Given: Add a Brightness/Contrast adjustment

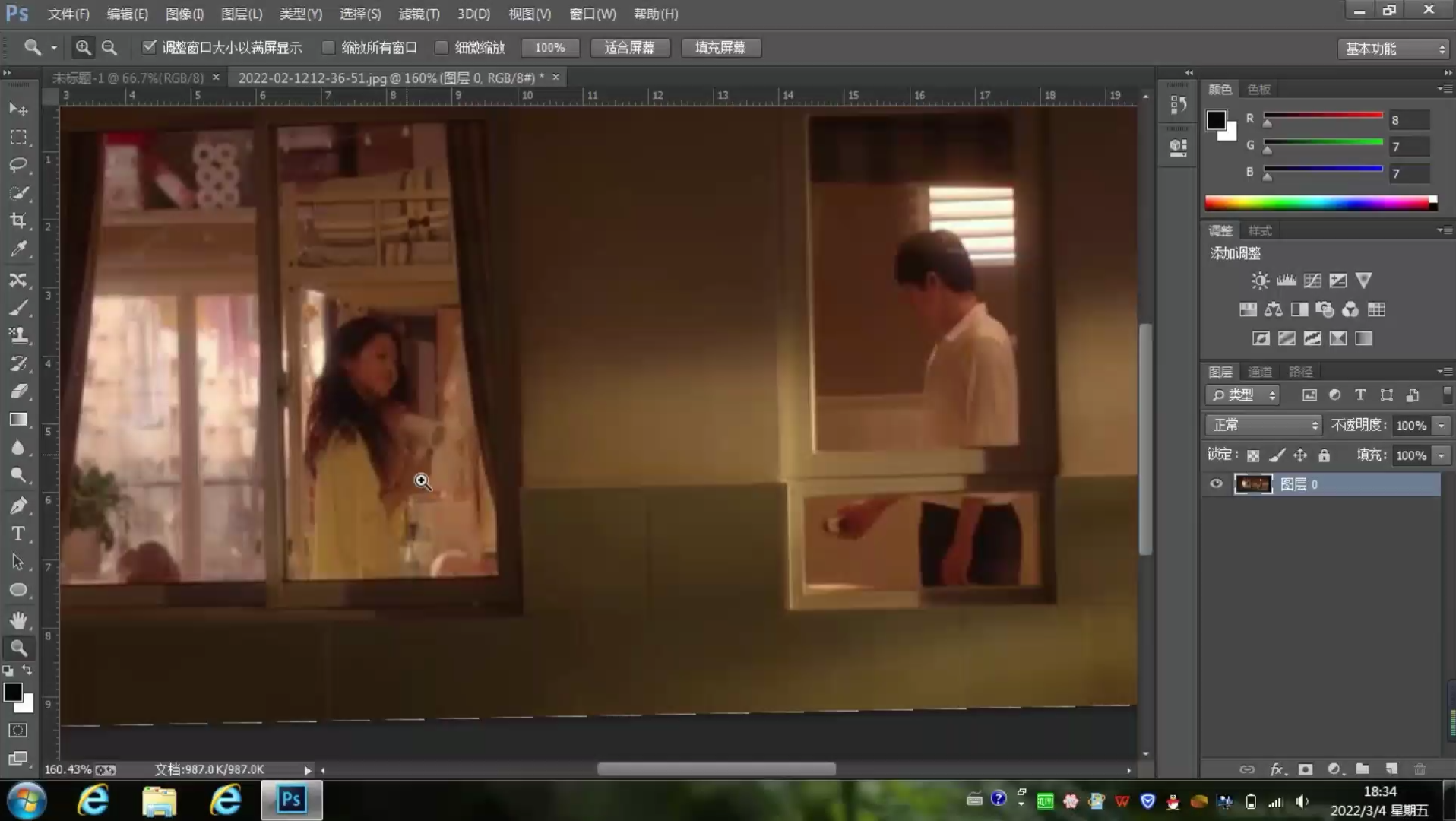Looking at the screenshot, I should point(1260,281).
